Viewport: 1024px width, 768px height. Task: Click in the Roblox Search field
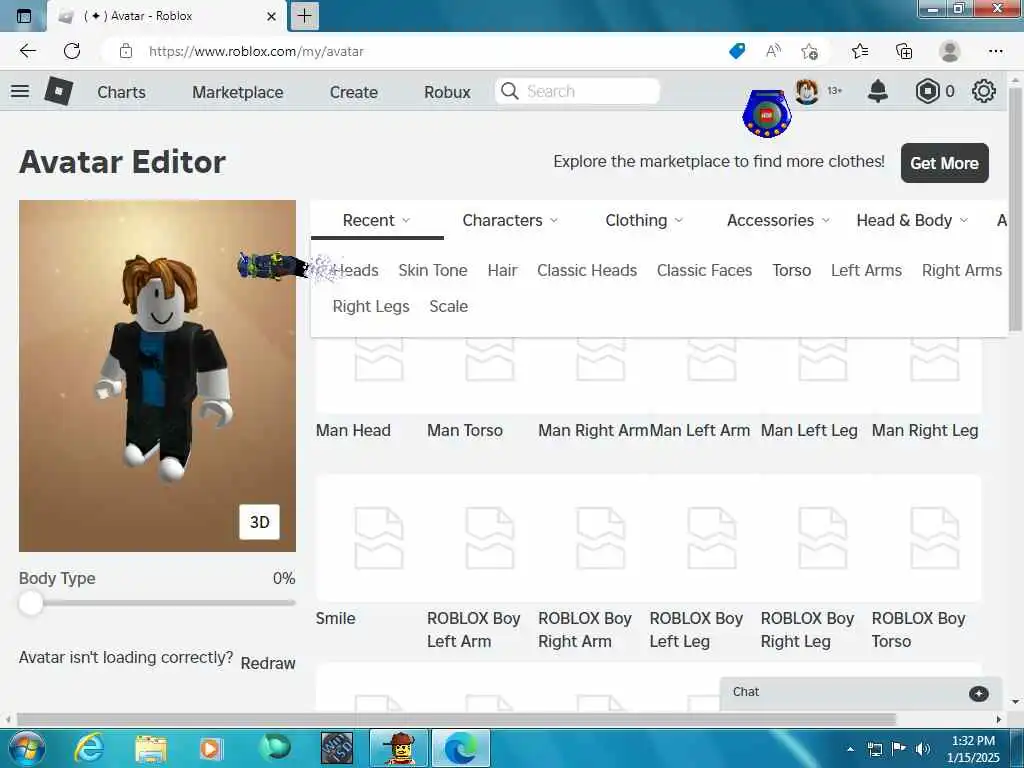pos(577,91)
